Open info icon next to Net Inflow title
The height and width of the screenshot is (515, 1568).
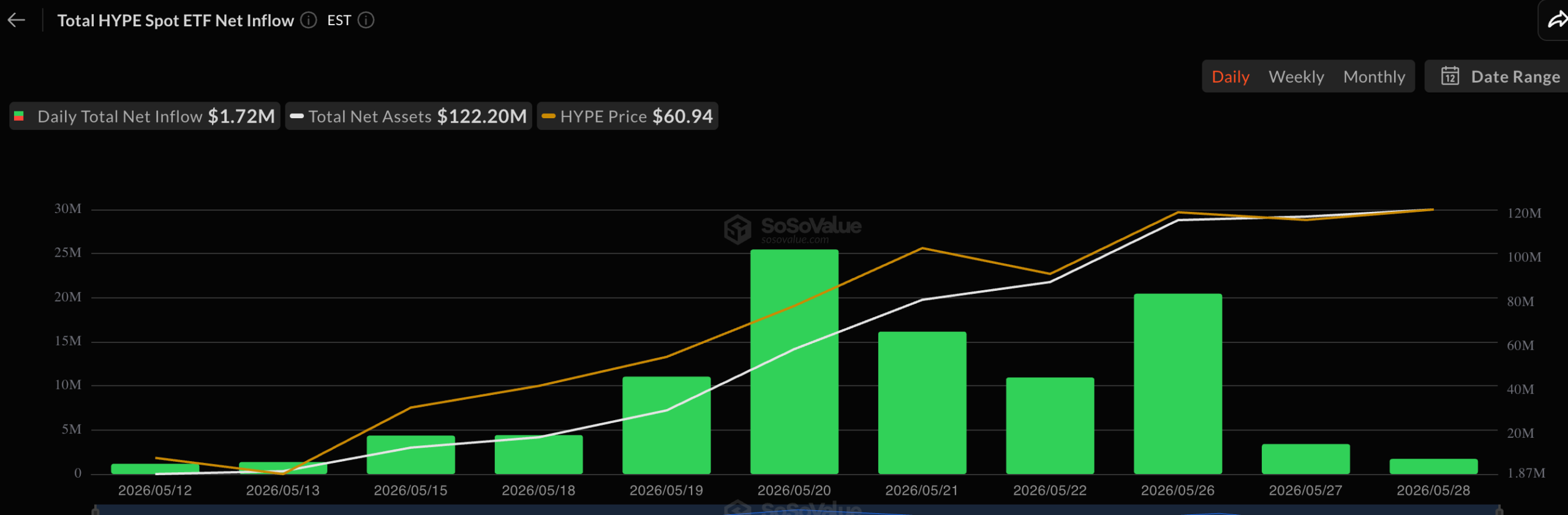(309, 20)
